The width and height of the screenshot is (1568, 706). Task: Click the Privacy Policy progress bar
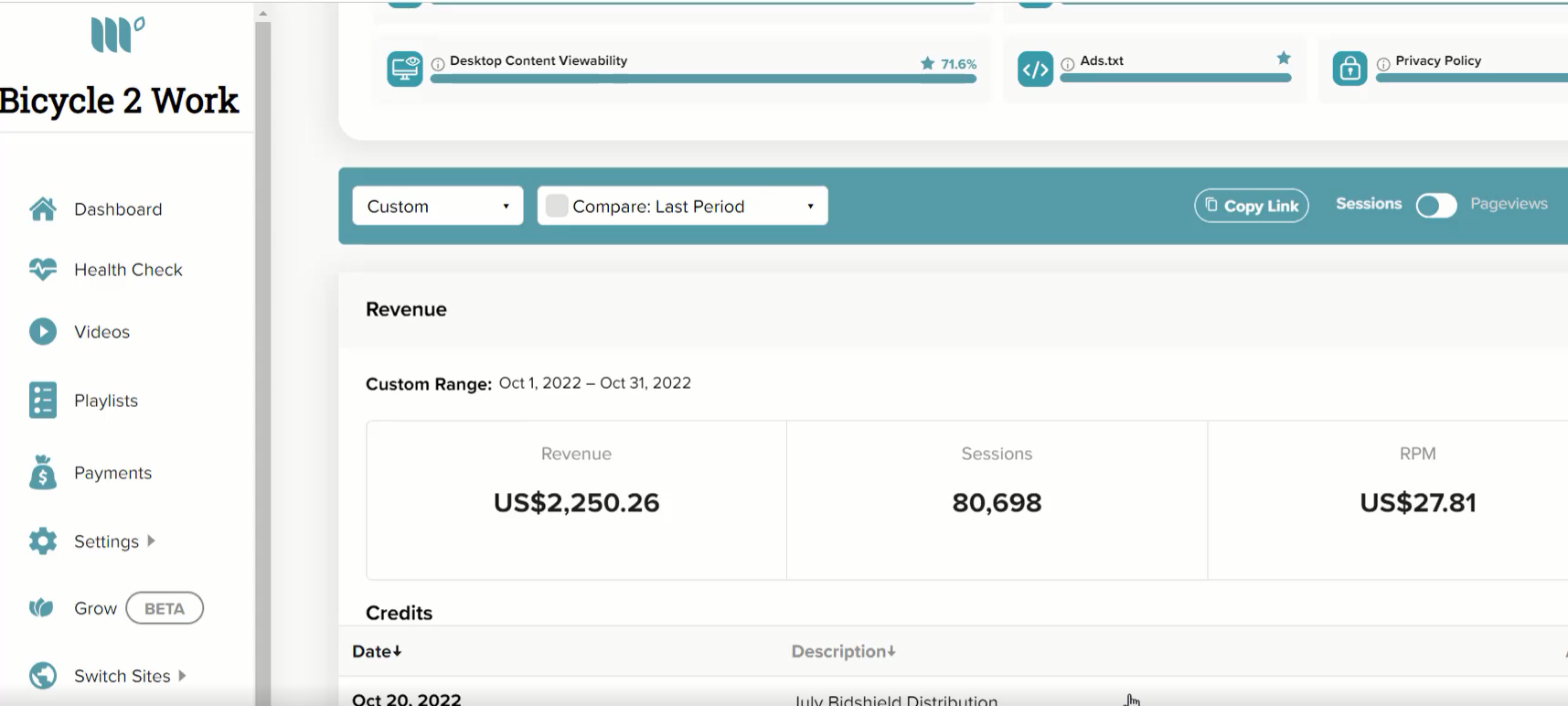1471,79
